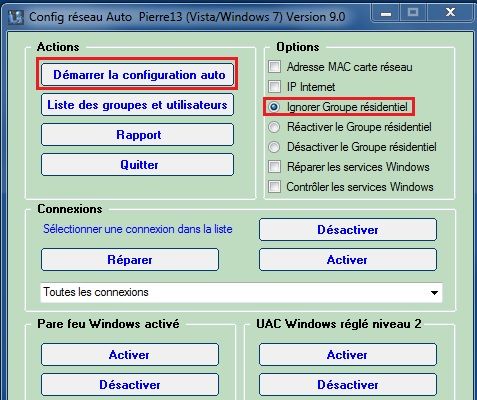Click Réparer in Connexions section
The height and width of the screenshot is (400, 477).
(x=130, y=259)
